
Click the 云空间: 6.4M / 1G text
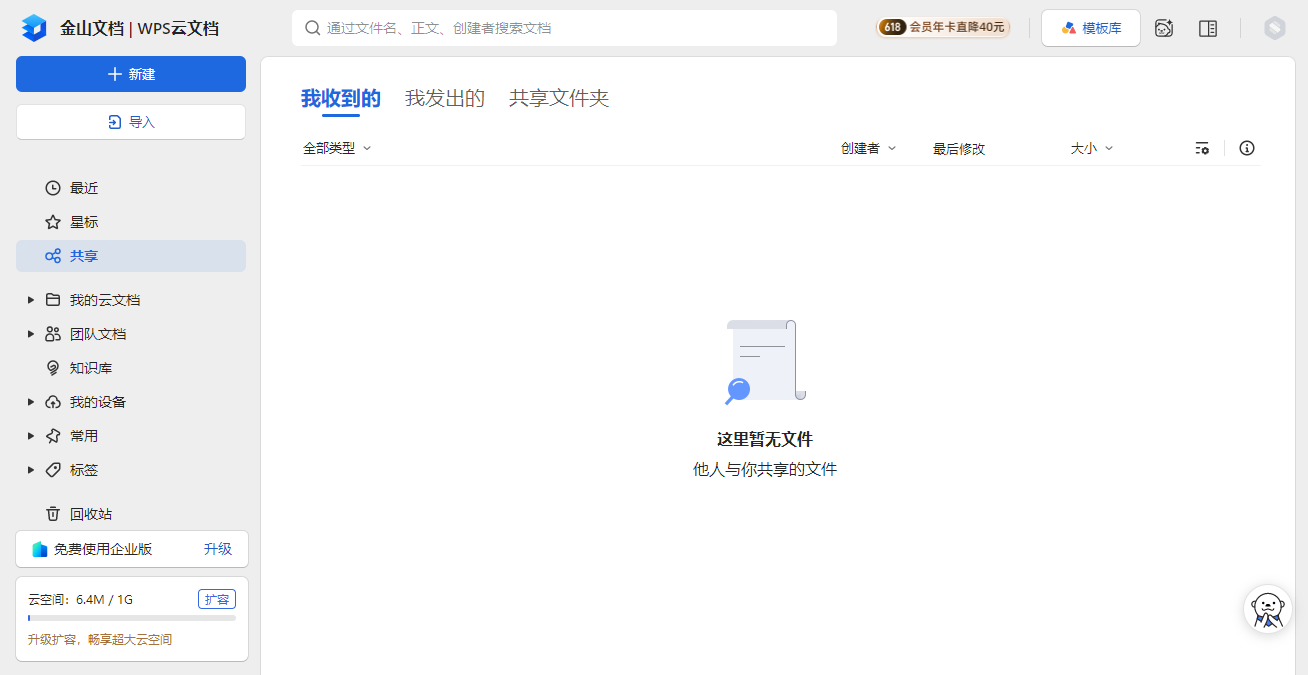click(80, 599)
